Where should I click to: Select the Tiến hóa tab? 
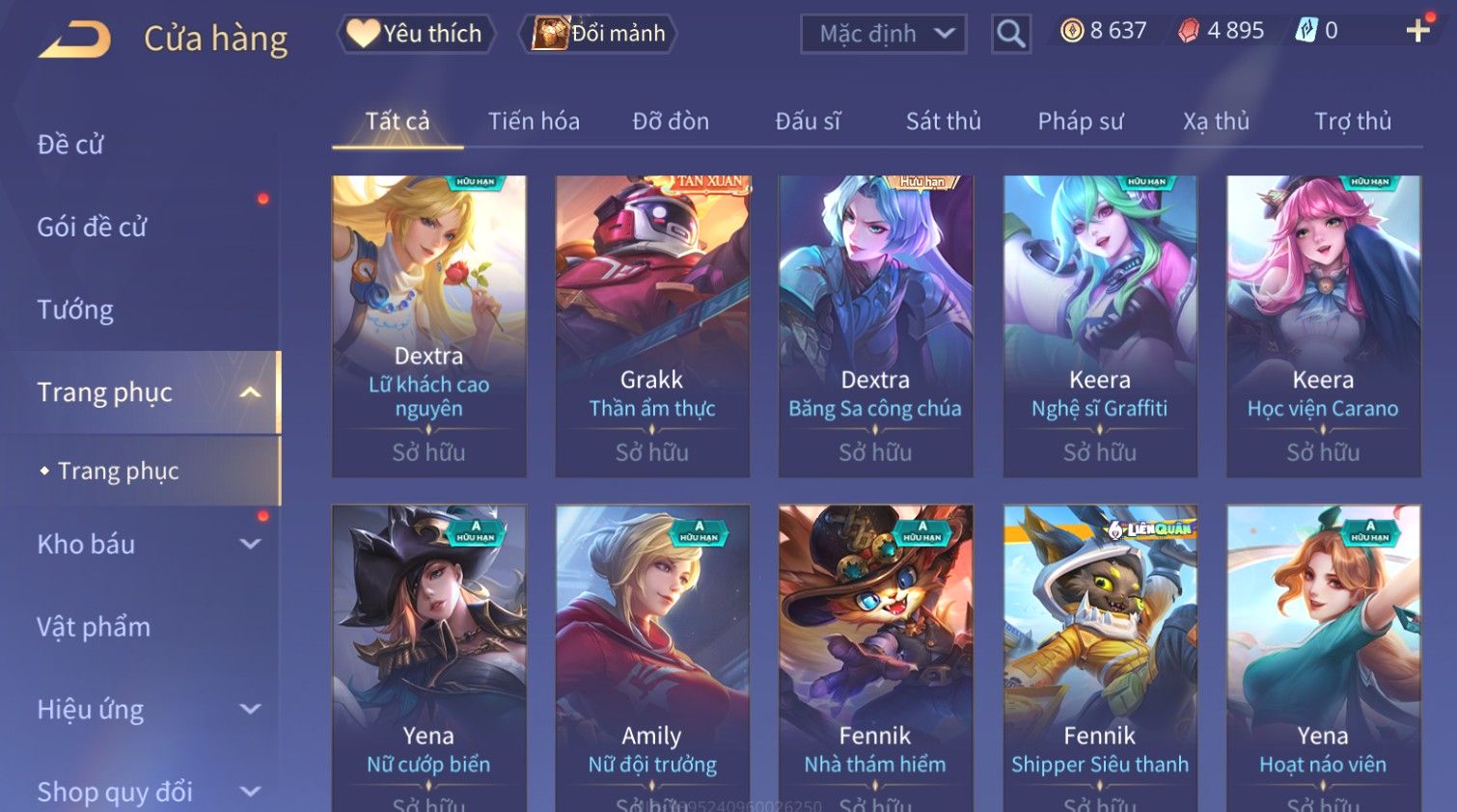(x=534, y=122)
